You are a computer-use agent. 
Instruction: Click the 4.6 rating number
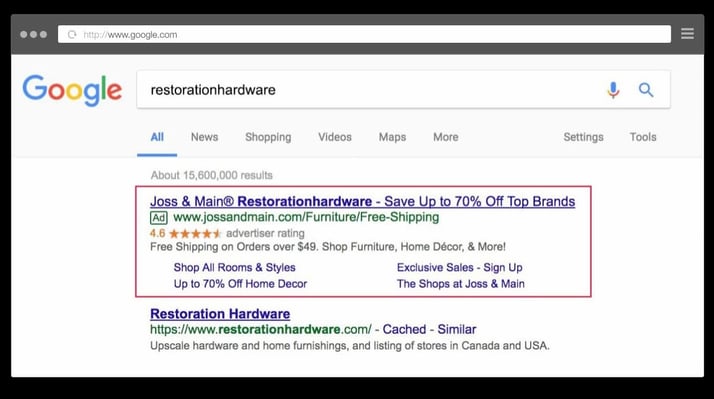(158, 234)
